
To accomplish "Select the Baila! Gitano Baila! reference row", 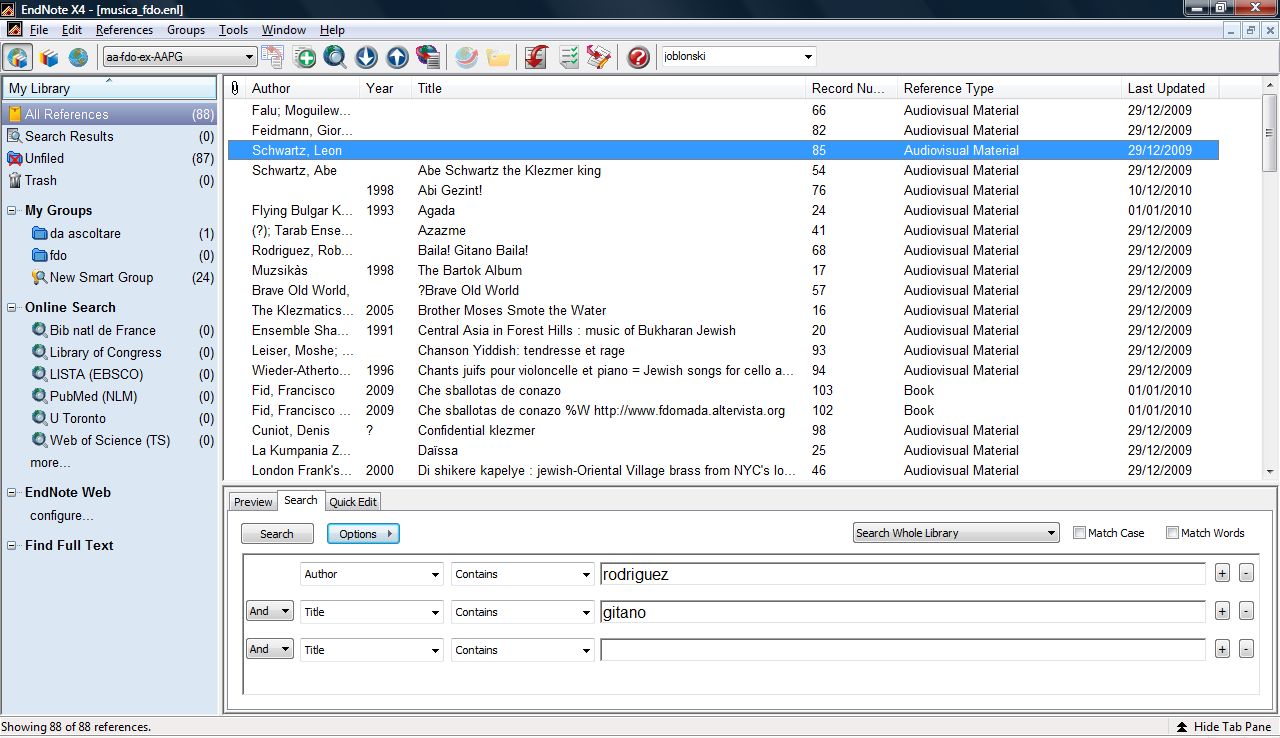I will tap(723, 250).
